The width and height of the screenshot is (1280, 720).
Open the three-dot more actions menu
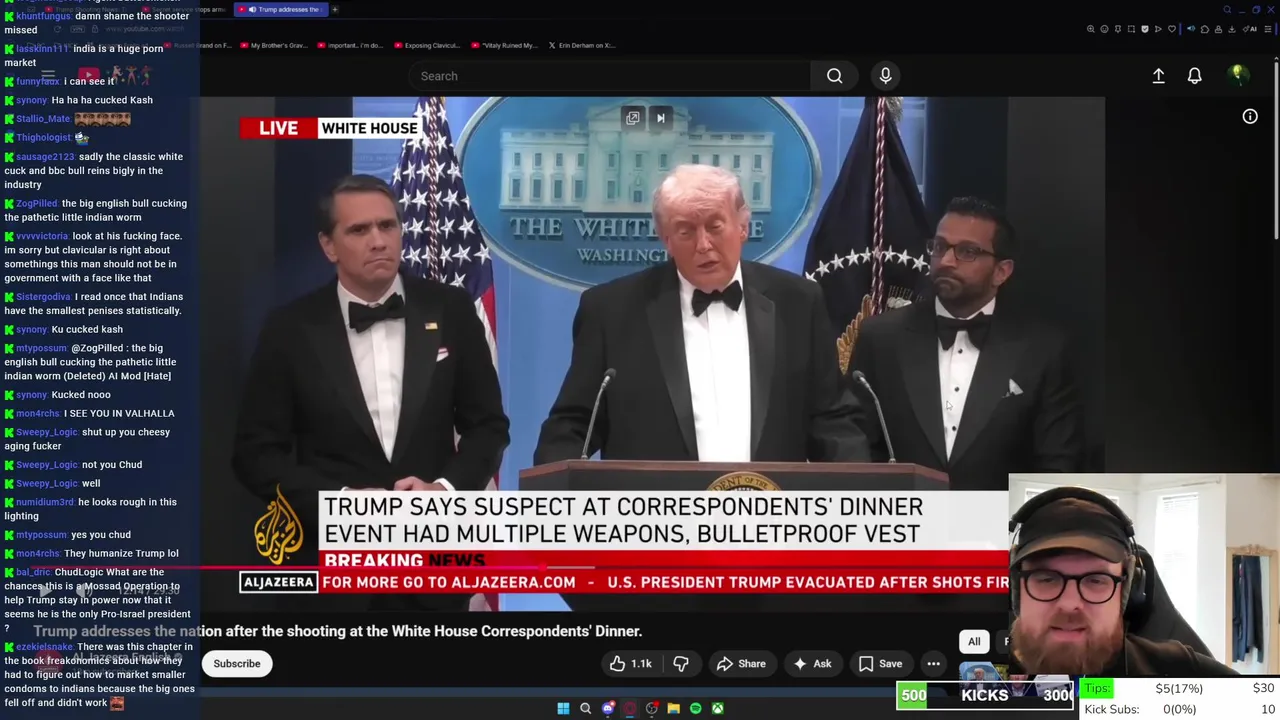(x=933, y=664)
